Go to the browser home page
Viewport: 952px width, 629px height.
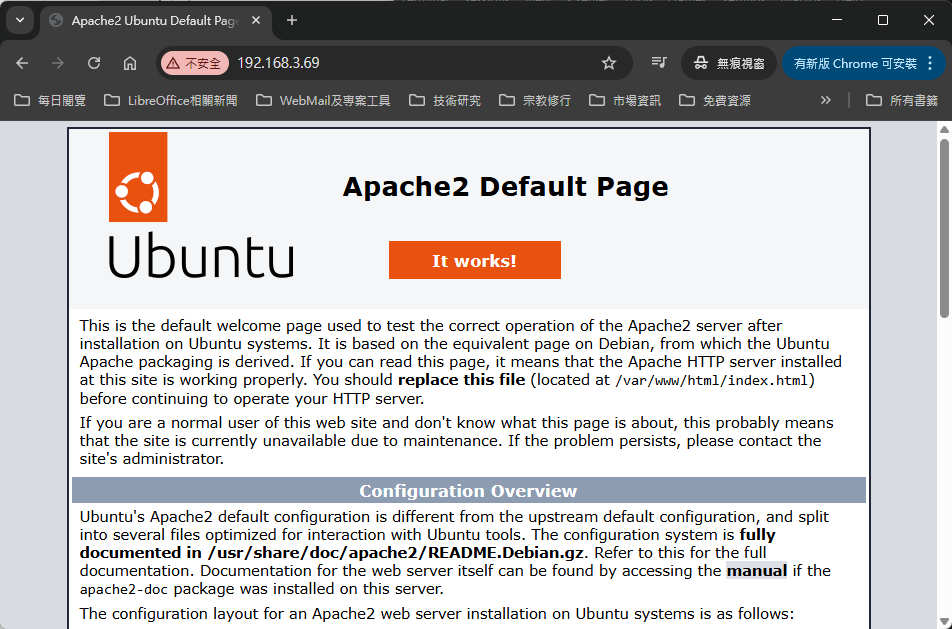tap(130, 63)
